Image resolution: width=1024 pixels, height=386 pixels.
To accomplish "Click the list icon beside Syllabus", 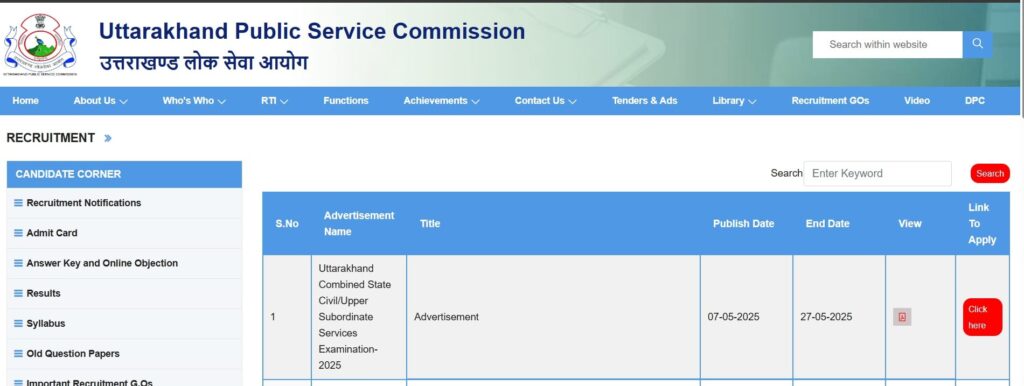I will pyautogui.click(x=18, y=323).
